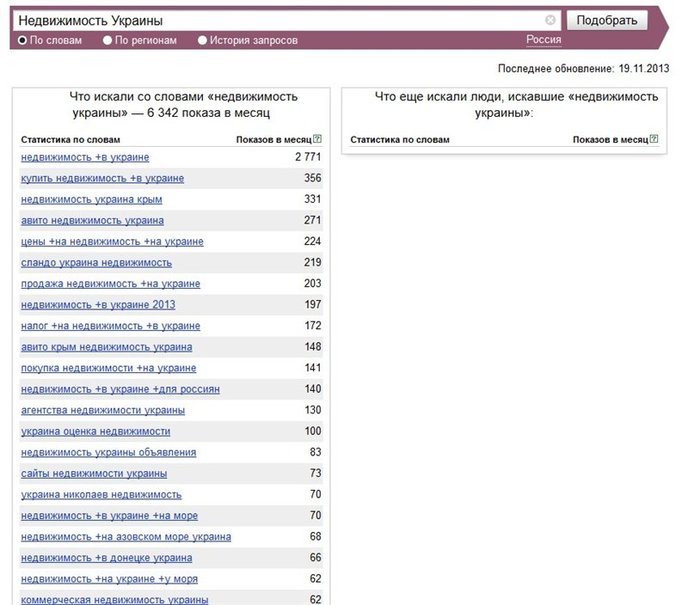The width and height of the screenshot is (688, 605).
Task: Select the 'История запросов' radio button
Action: tap(202, 40)
